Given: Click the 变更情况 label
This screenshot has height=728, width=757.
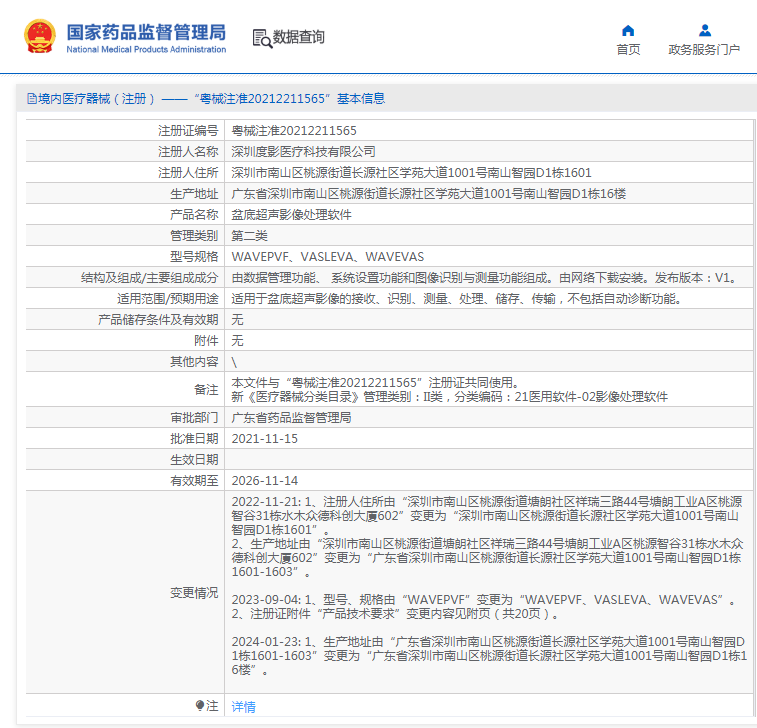Looking at the screenshot, I should click(194, 592).
